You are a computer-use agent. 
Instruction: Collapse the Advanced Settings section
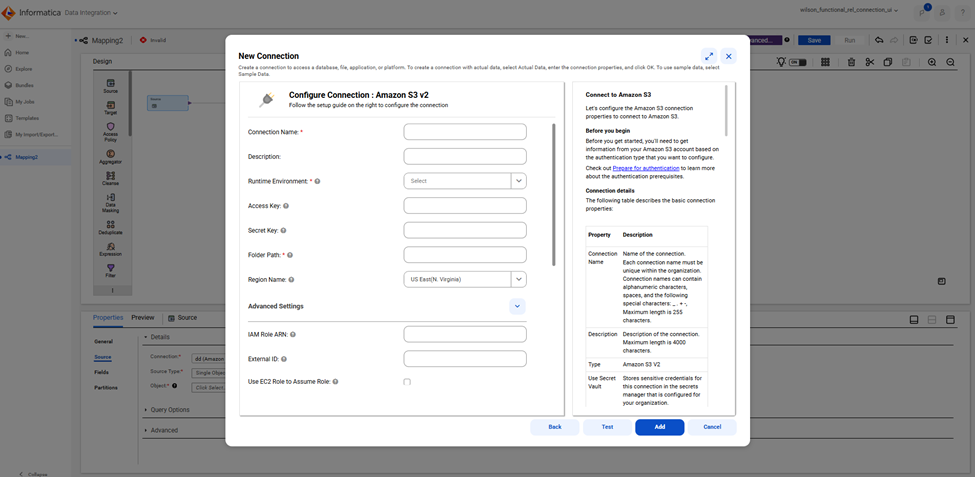[x=517, y=306]
